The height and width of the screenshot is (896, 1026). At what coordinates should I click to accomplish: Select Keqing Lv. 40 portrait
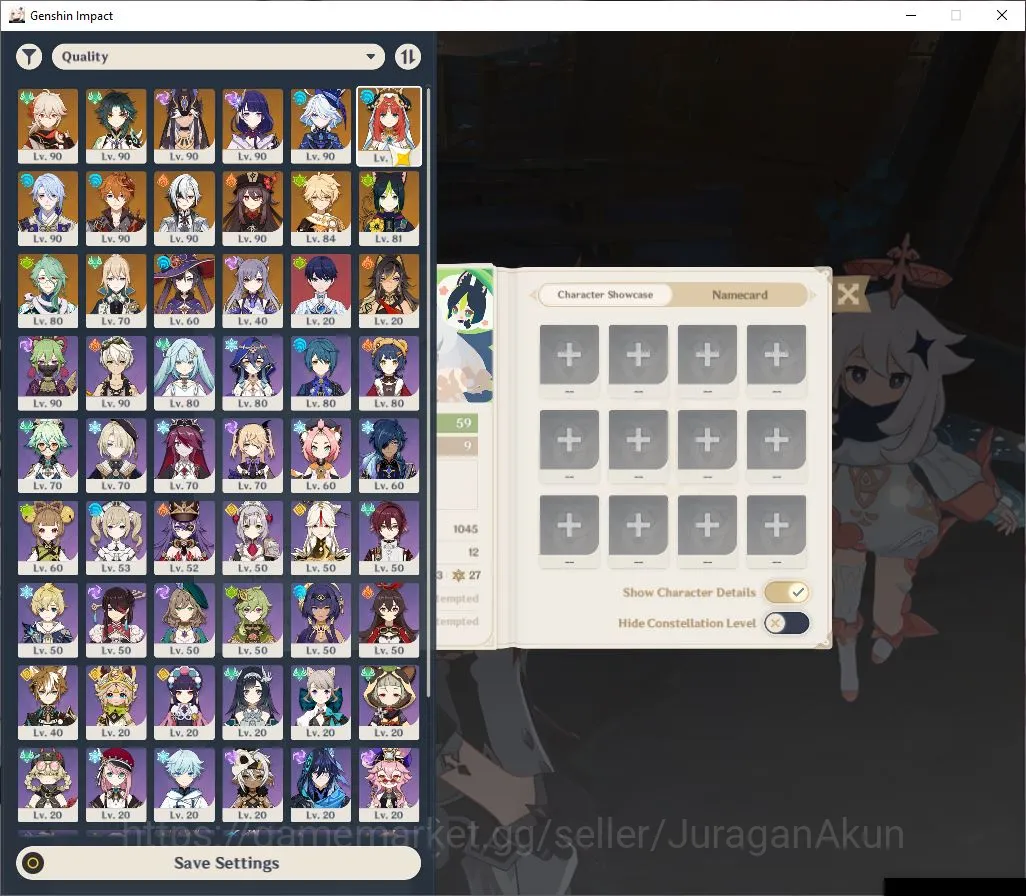tap(253, 291)
